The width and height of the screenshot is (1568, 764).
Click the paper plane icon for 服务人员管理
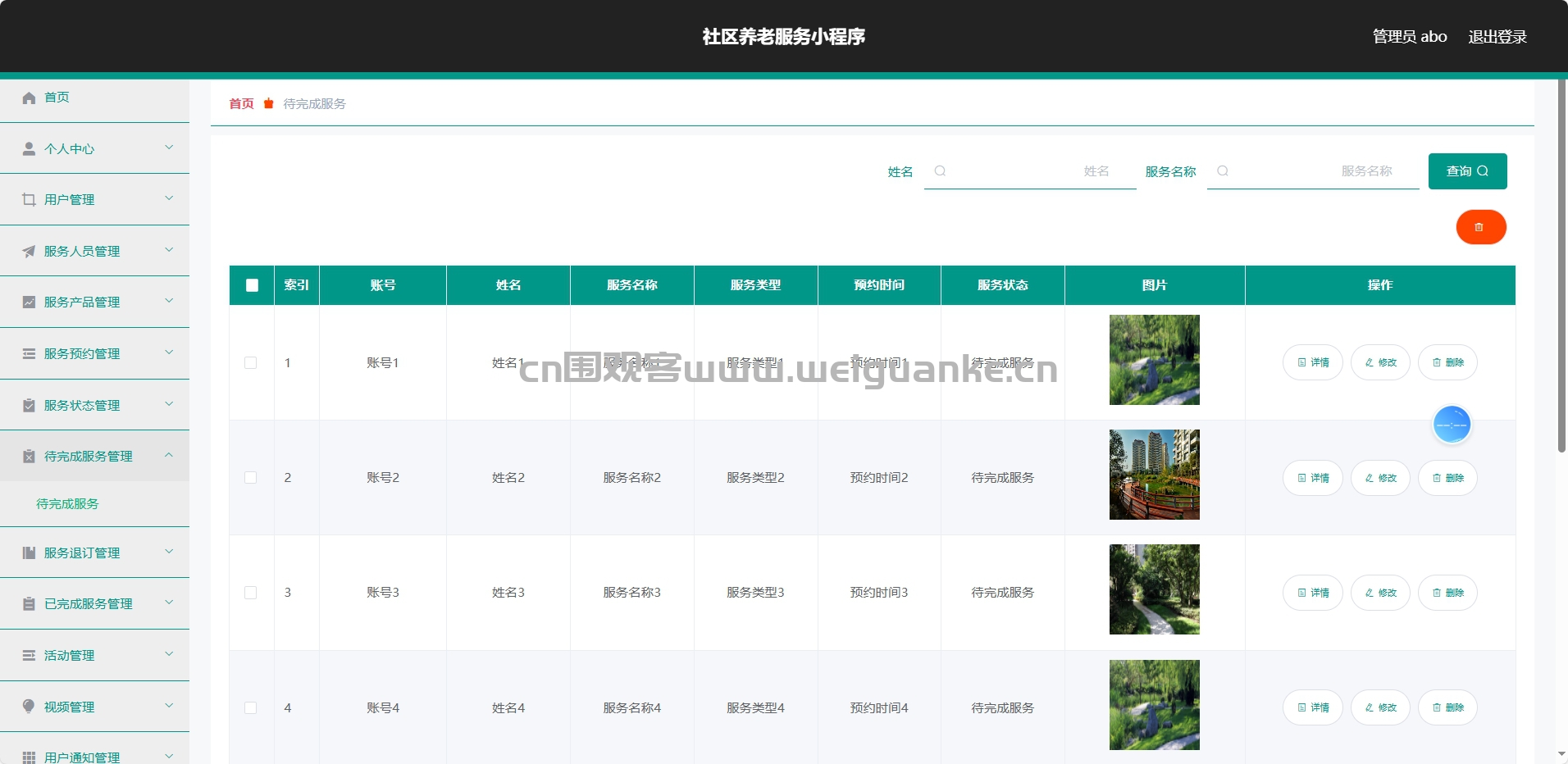[29, 251]
